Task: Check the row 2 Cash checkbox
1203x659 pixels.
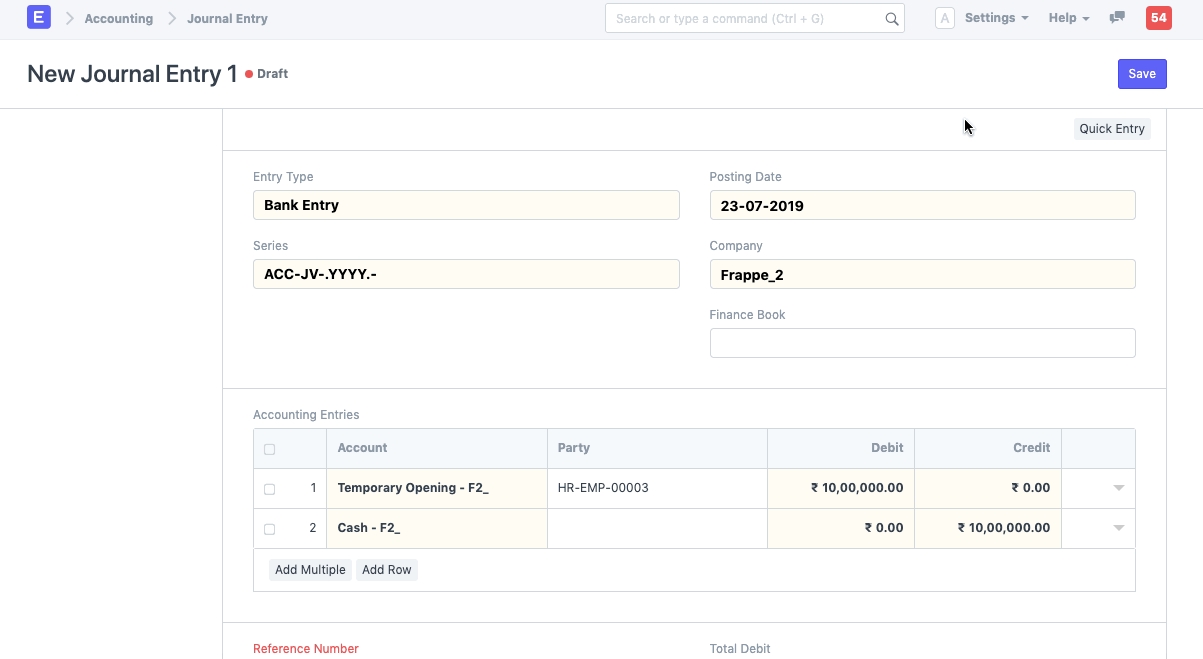Action: 269,529
